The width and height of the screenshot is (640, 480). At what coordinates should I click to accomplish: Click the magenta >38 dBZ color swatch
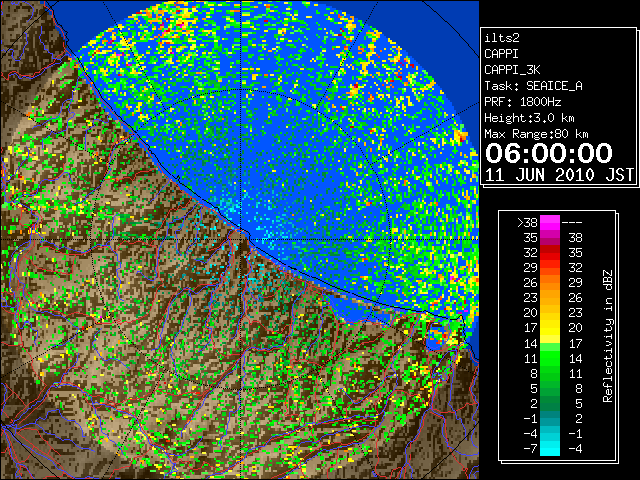(550, 223)
